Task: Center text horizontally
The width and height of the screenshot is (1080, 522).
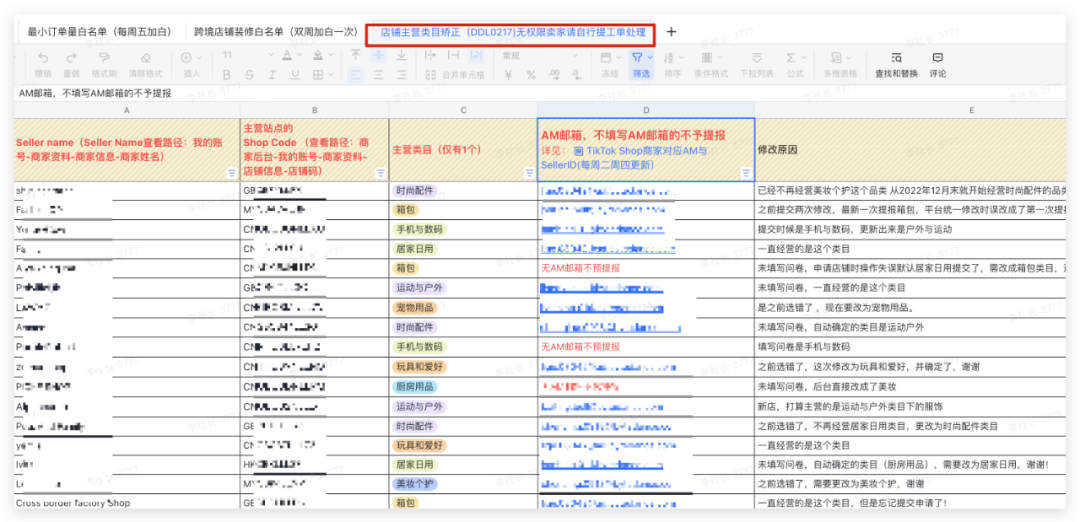Action: [378, 75]
